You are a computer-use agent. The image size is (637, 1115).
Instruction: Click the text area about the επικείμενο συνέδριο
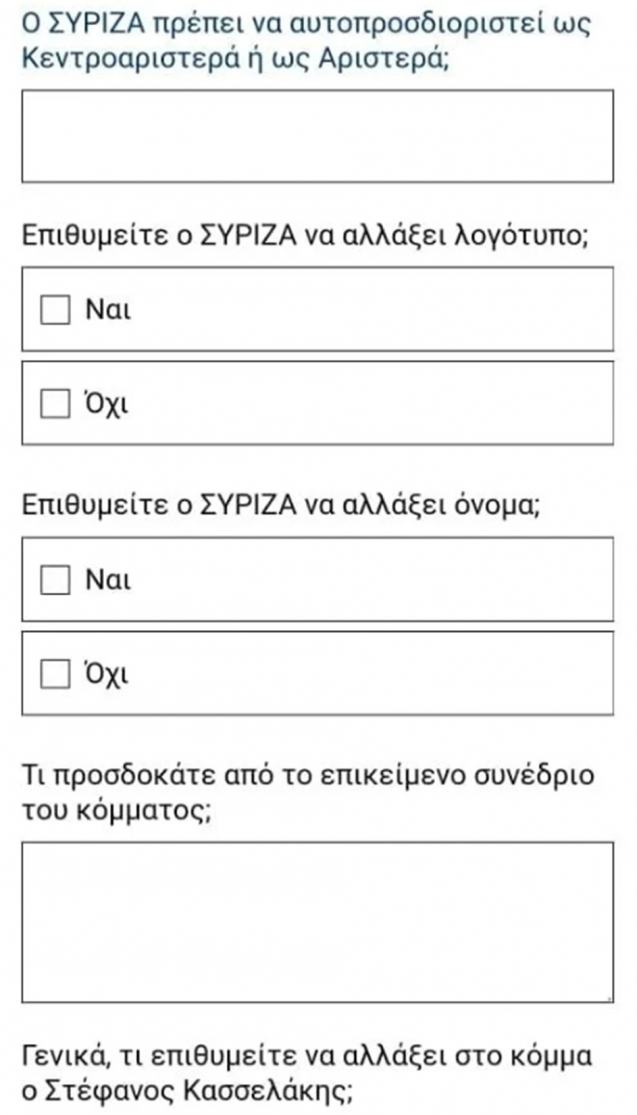click(x=318, y=922)
